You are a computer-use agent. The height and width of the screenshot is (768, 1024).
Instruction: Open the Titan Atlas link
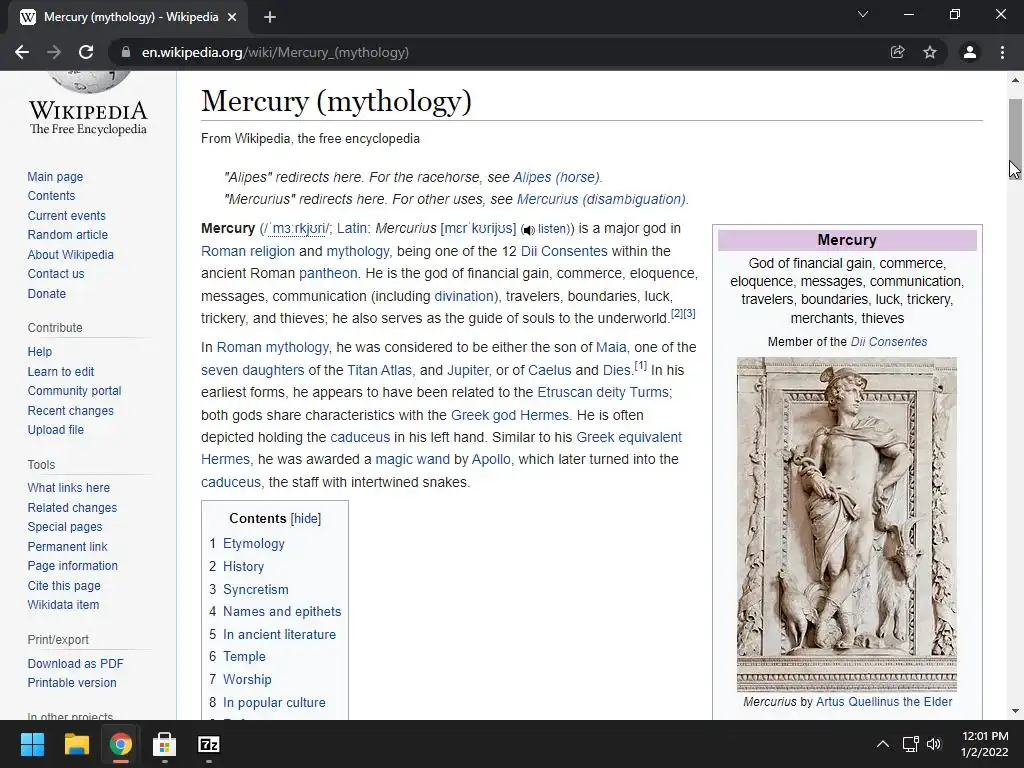379,370
